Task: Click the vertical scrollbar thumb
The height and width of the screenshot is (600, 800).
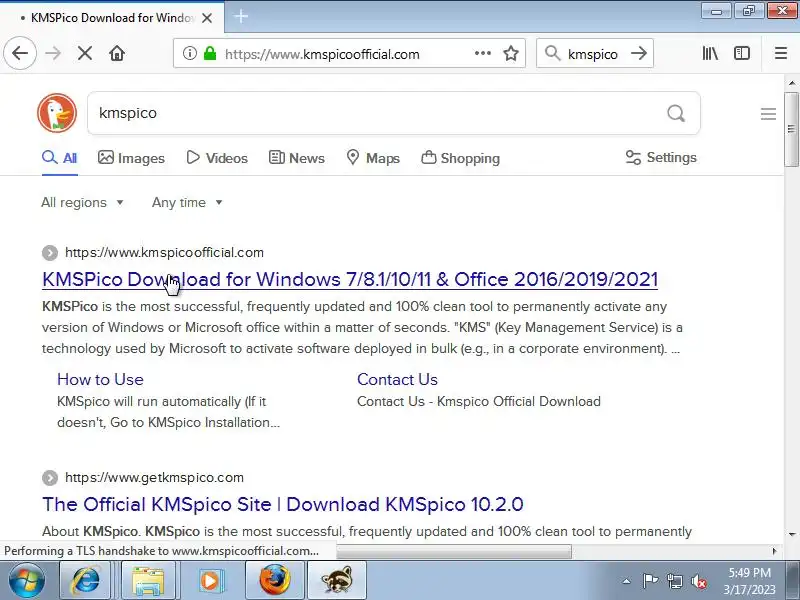Action: tap(791, 129)
